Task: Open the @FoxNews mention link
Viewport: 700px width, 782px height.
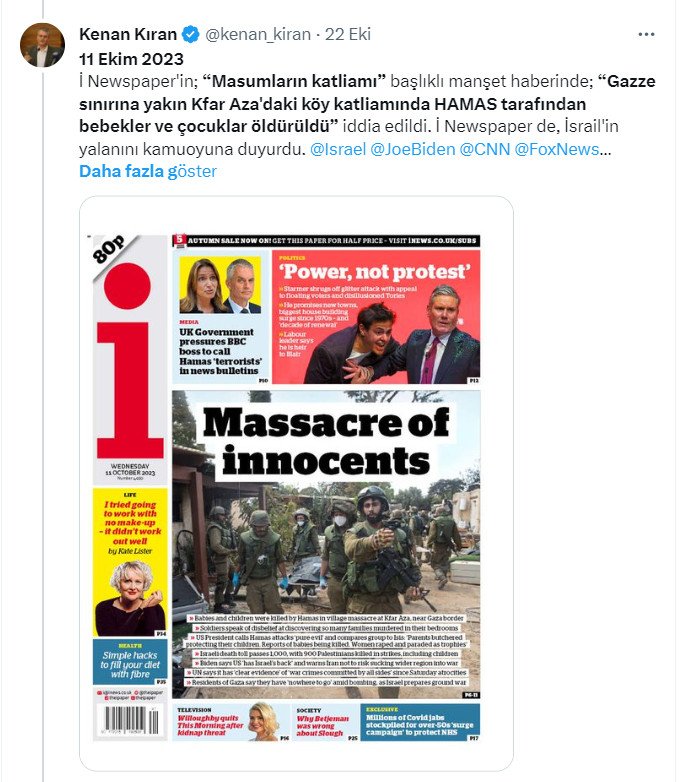Action: 557,149
